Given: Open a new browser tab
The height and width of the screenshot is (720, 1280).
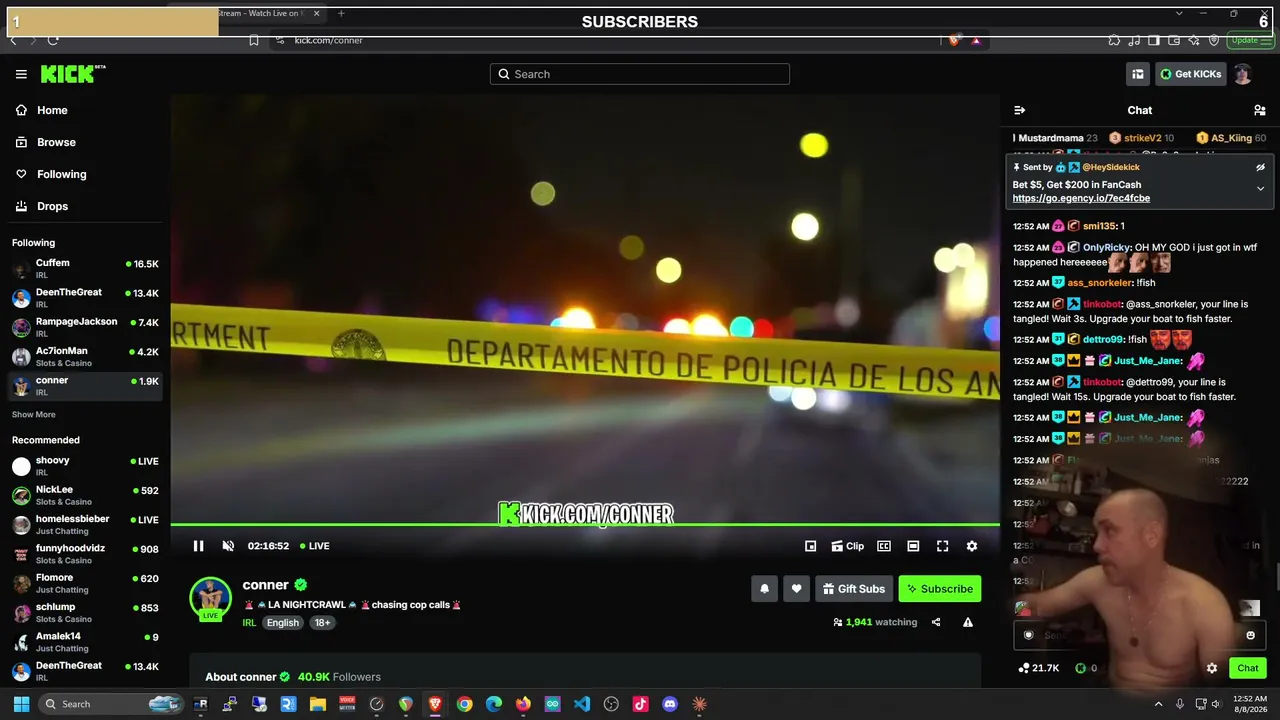Looking at the screenshot, I should (341, 14).
